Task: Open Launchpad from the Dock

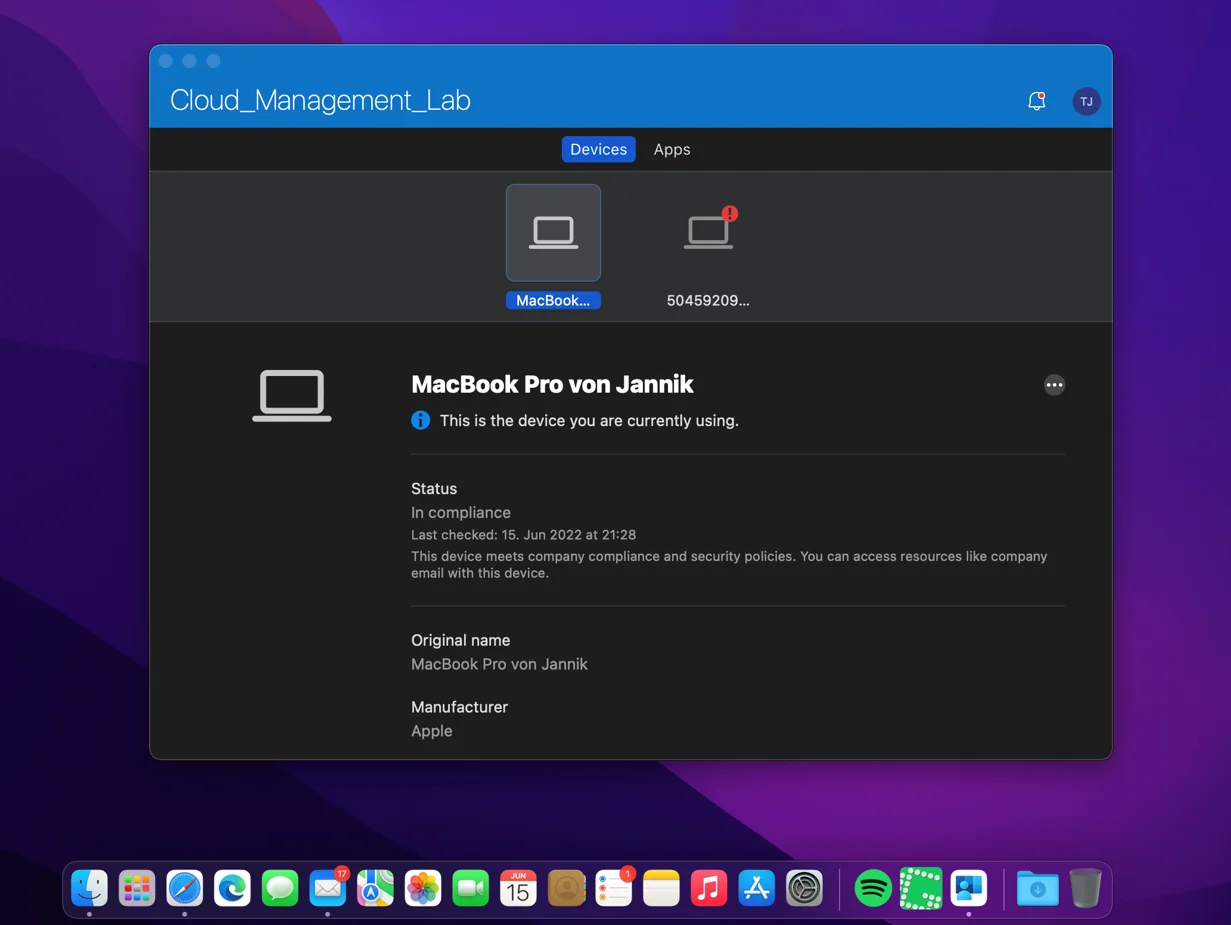Action: (x=137, y=888)
